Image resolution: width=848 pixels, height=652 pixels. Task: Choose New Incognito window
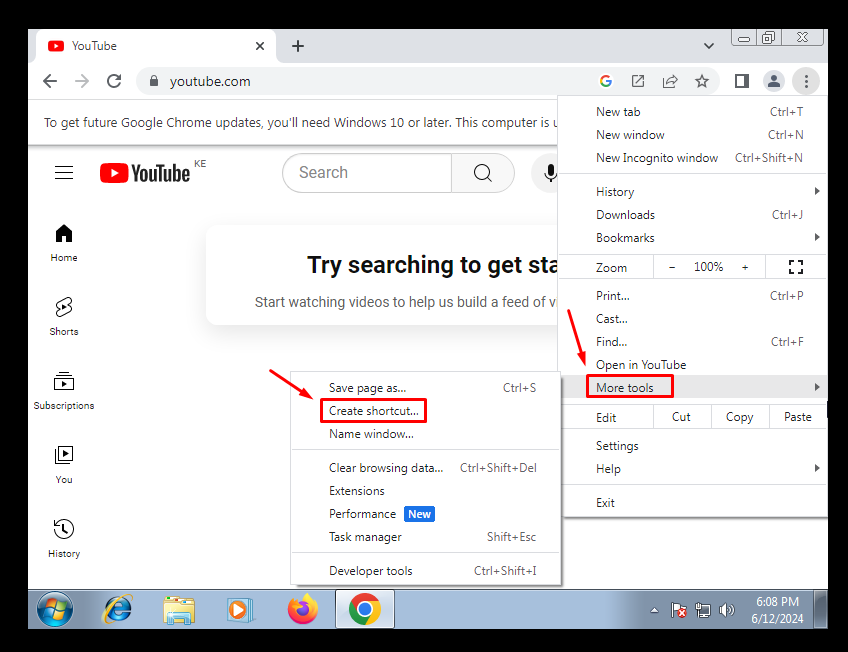693,158
